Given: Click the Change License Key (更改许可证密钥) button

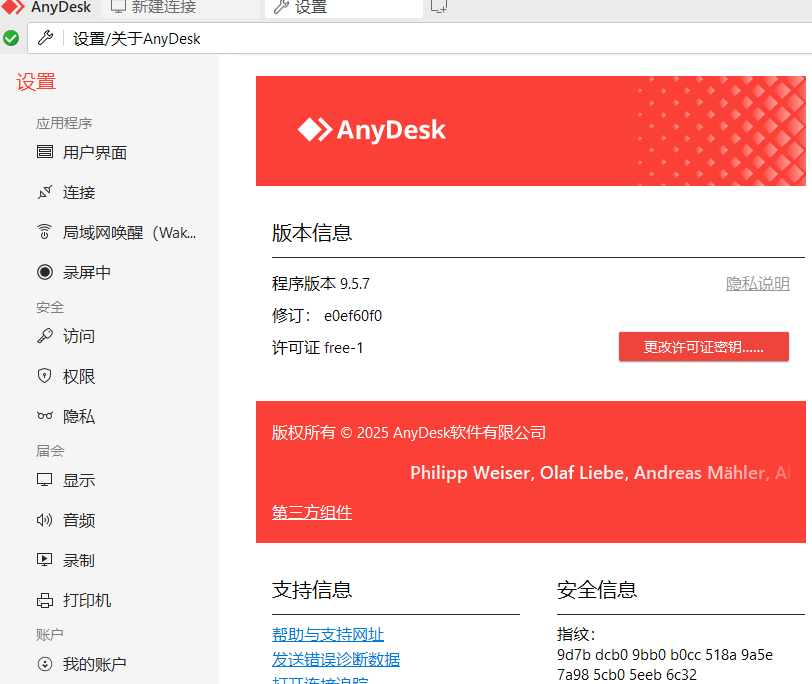Looking at the screenshot, I should click(703, 347).
